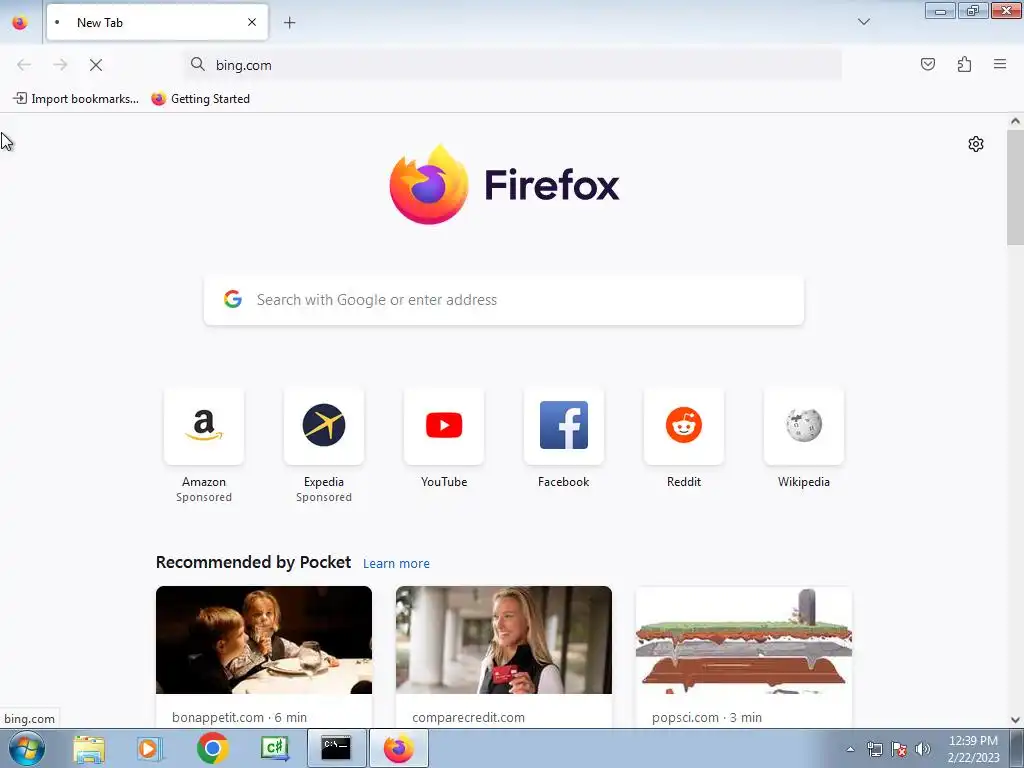This screenshot has width=1024, height=768.
Task: Open Windows Explorer from taskbar
Action: (x=89, y=748)
